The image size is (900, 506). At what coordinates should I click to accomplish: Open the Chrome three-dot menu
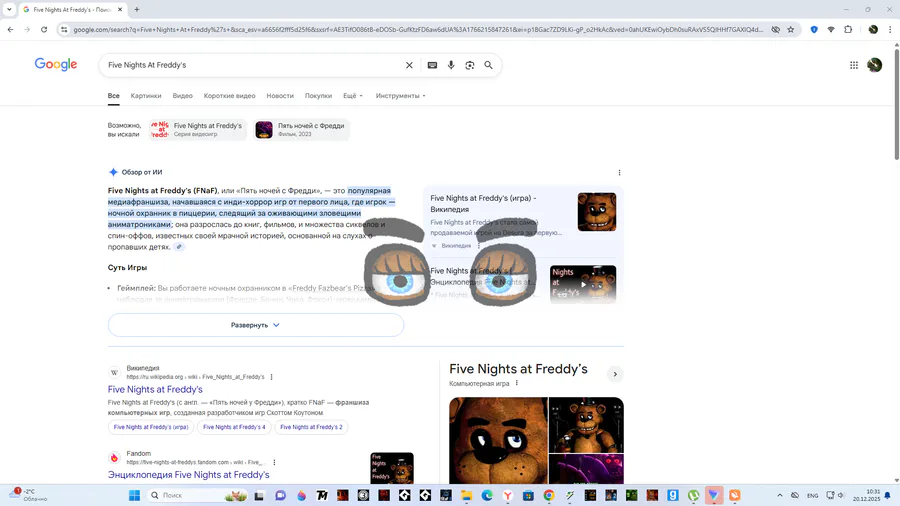point(890,29)
